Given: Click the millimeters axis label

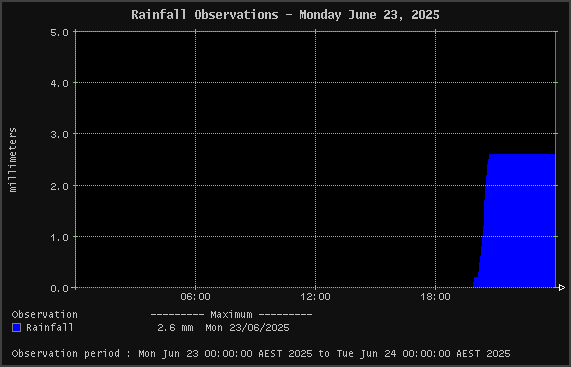Looking at the screenshot, I should (13, 160).
